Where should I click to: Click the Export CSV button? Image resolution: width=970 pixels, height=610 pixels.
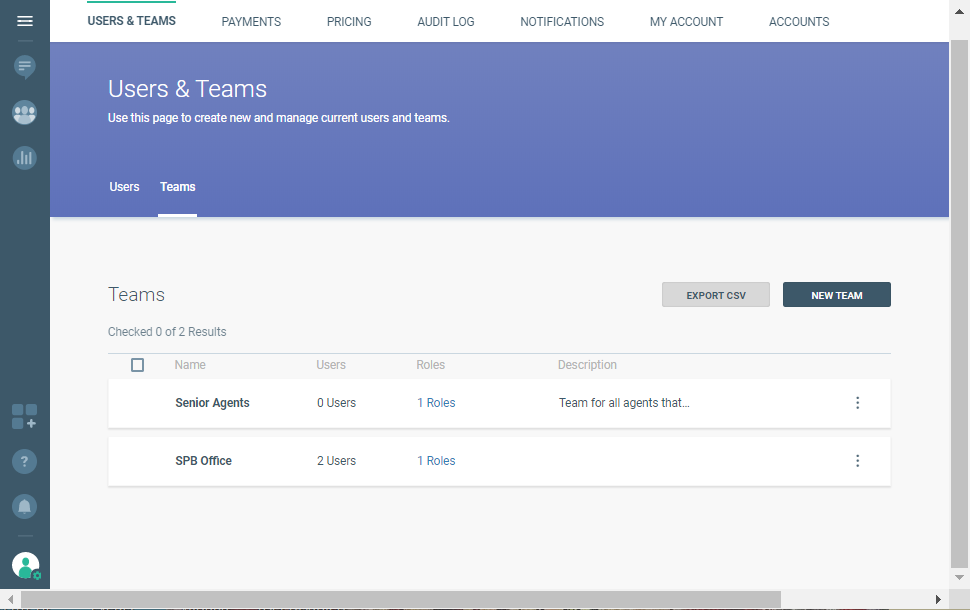[x=716, y=295]
